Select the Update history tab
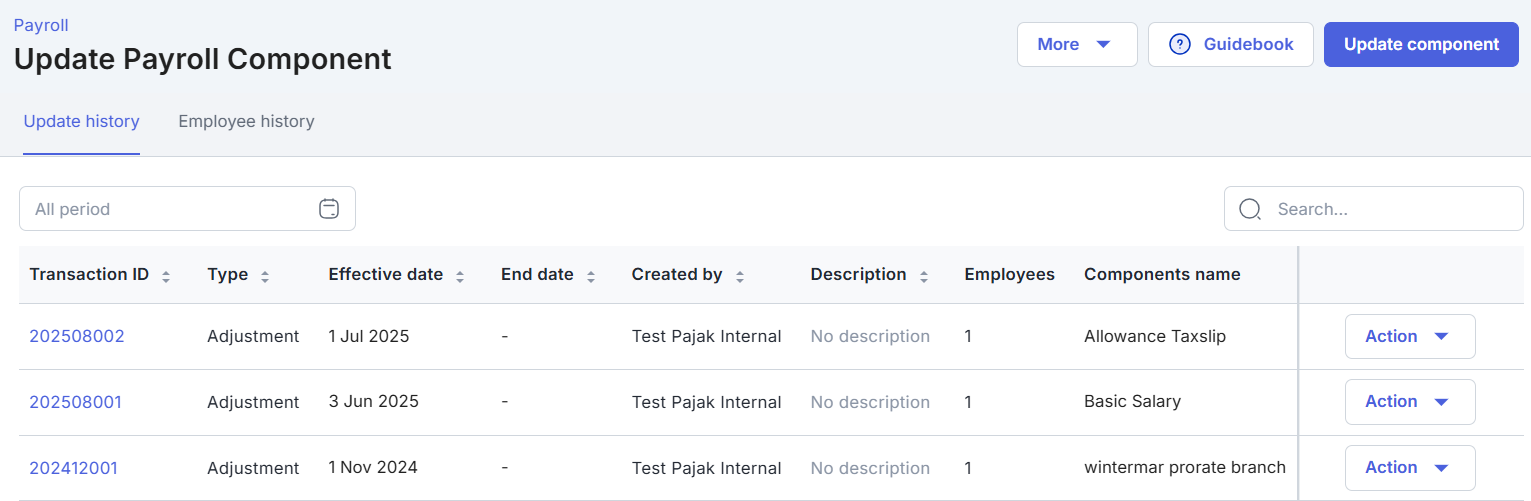 pyautogui.click(x=81, y=122)
